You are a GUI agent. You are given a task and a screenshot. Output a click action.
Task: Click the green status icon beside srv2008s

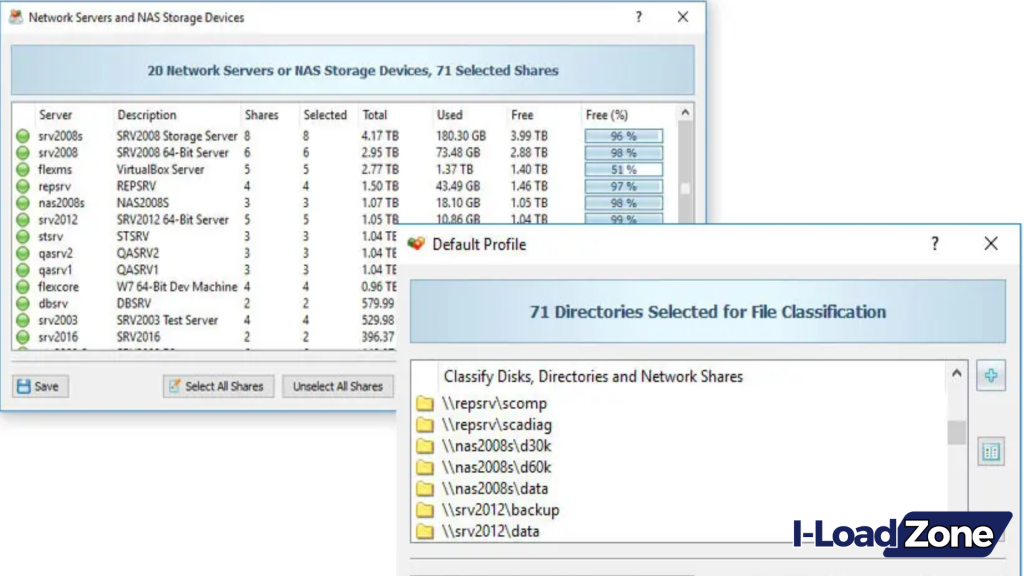[22, 136]
